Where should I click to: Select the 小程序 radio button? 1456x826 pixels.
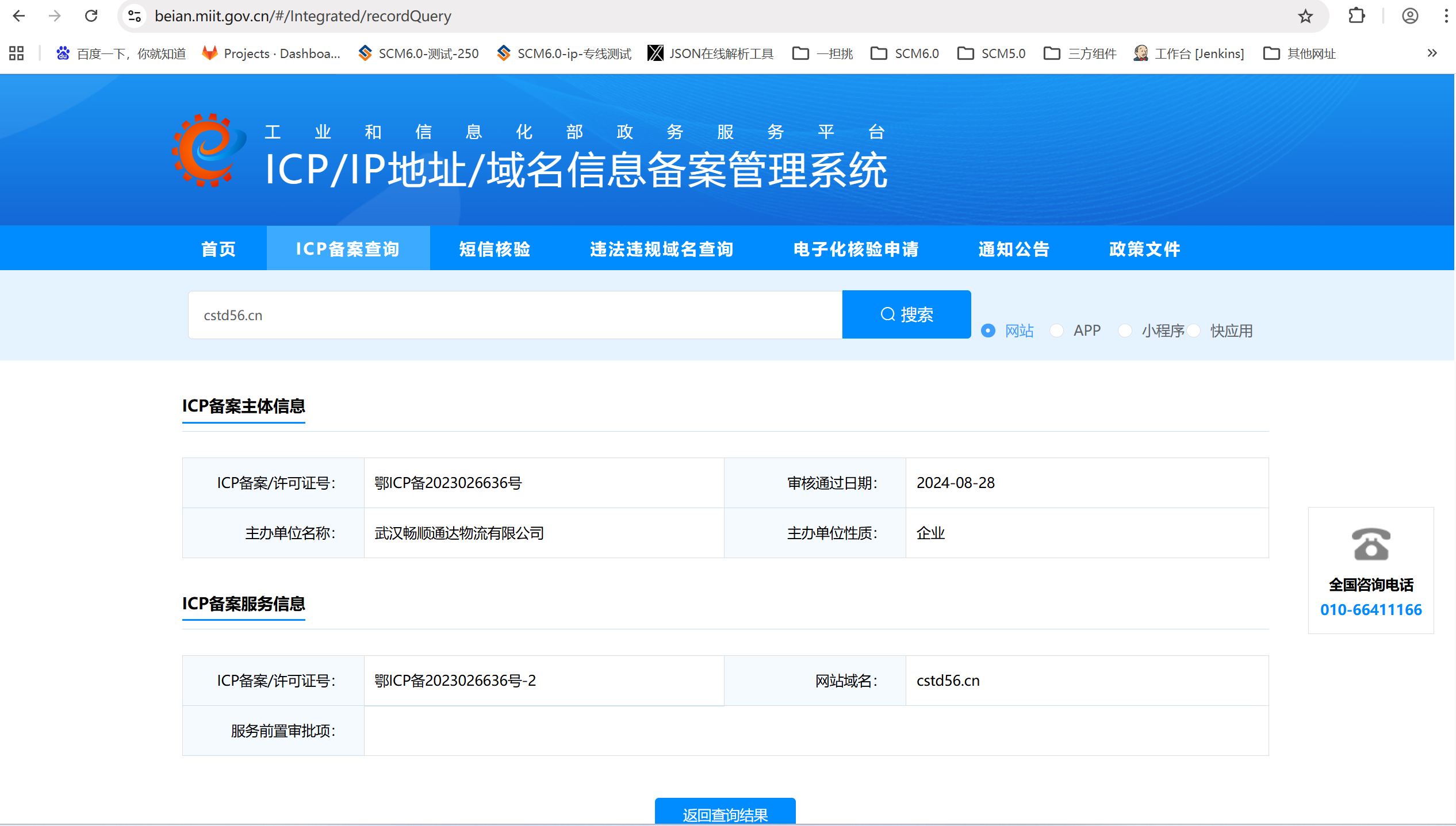pyautogui.click(x=1125, y=331)
